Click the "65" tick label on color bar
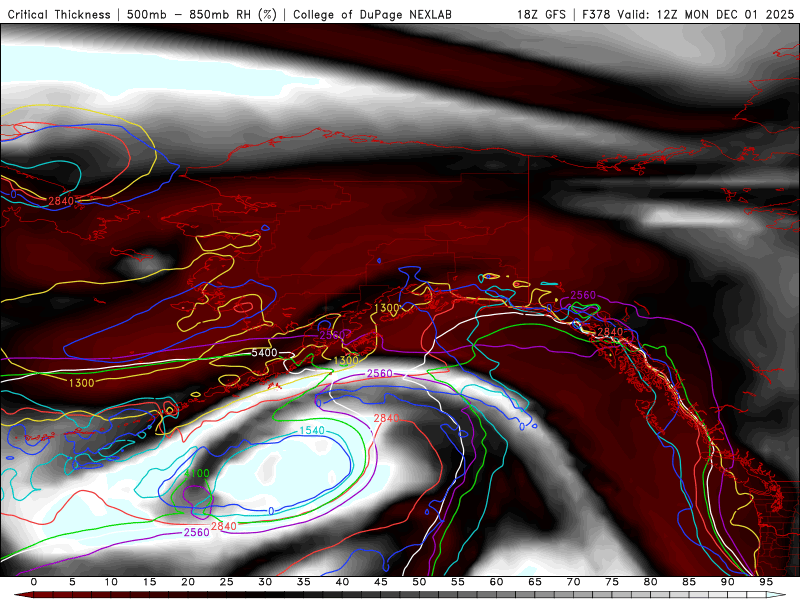The height and width of the screenshot is (600, 800). [x=535, y=582]
